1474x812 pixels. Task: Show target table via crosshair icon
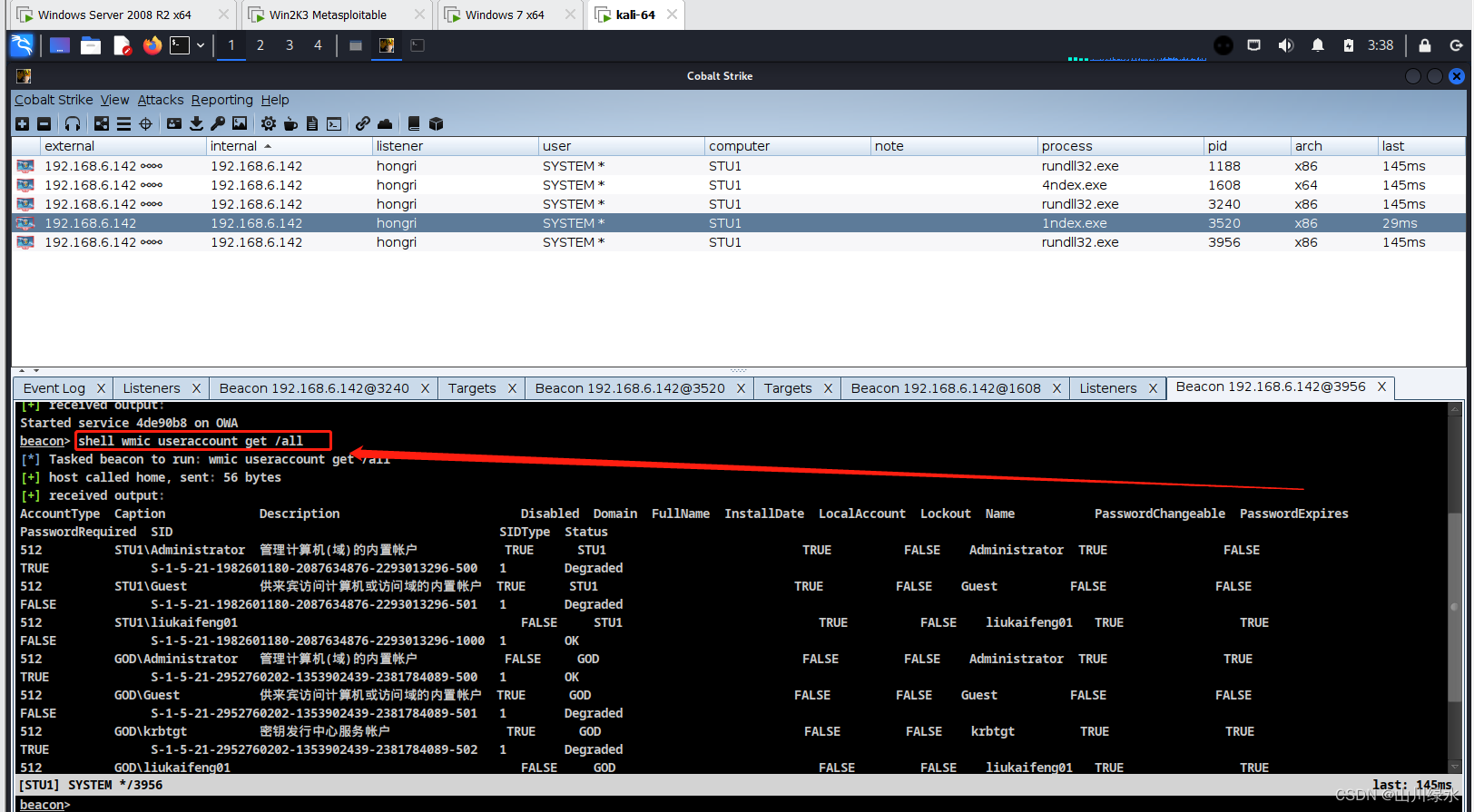(x=145, y=123)
